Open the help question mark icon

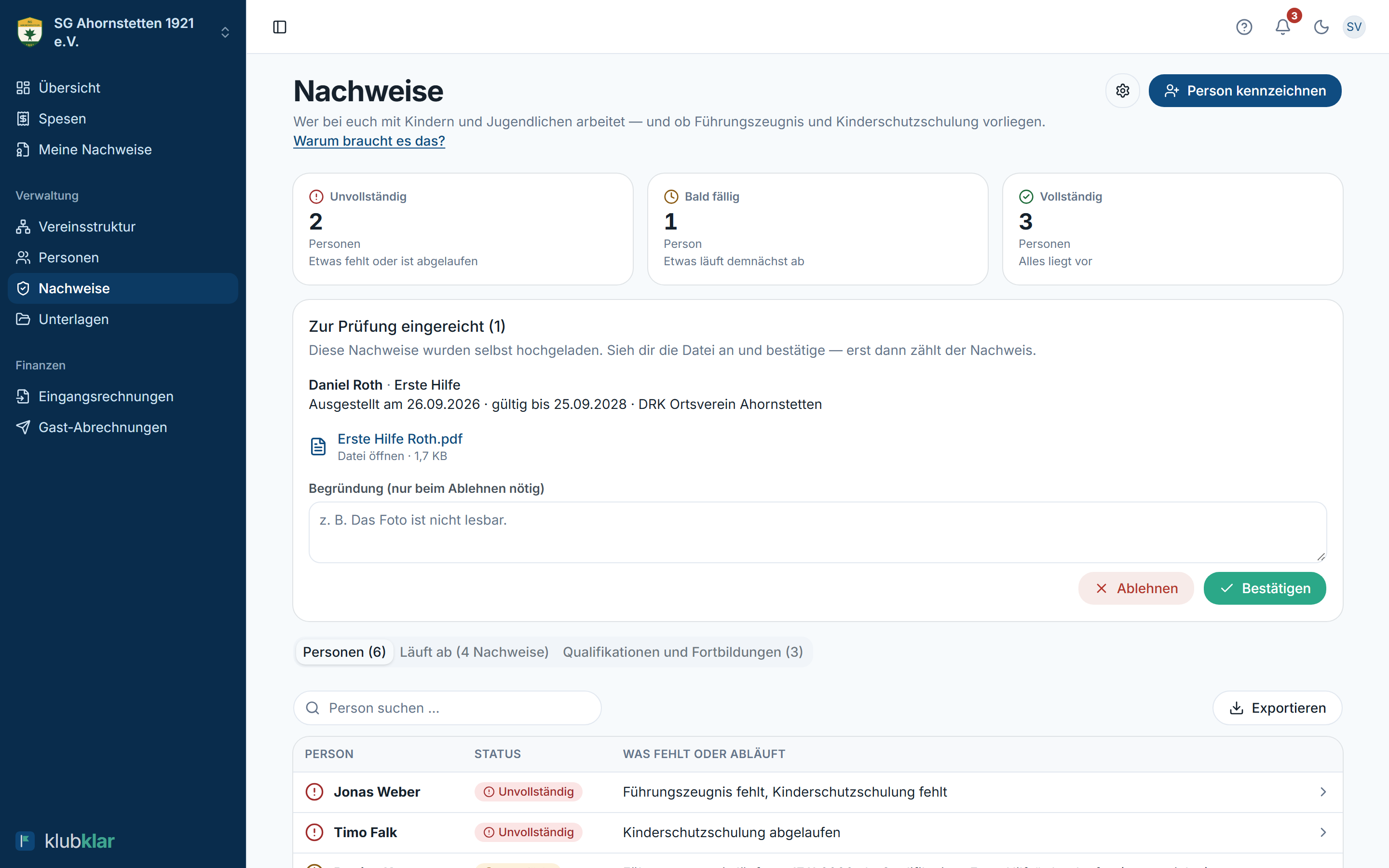(1244, 27)
